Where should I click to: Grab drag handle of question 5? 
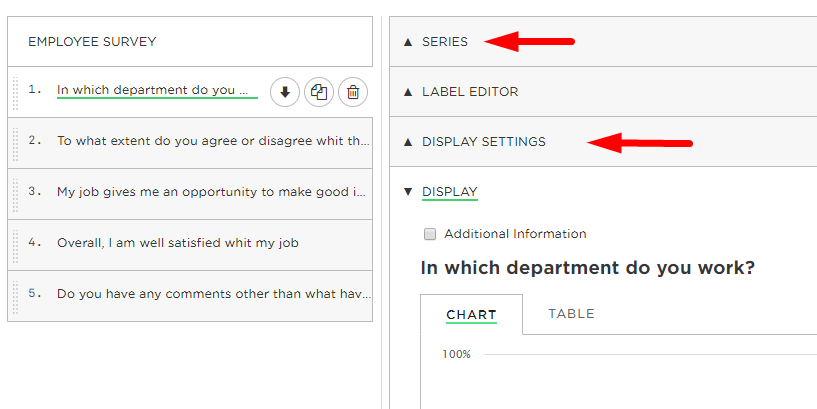16,296
